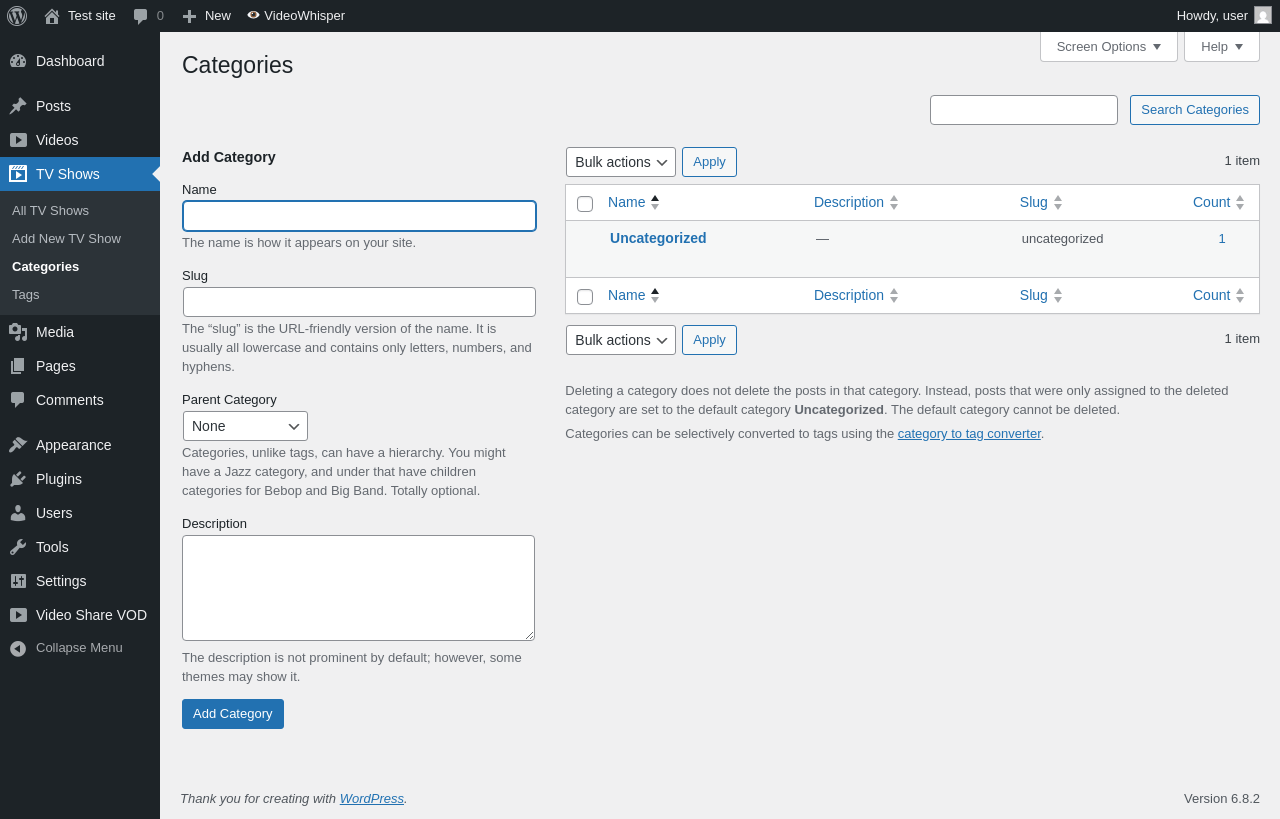Open the Parent Category dropdown
Image resolution: width=1280 pixels, height=819 pixels.
(x=245, y=426)
